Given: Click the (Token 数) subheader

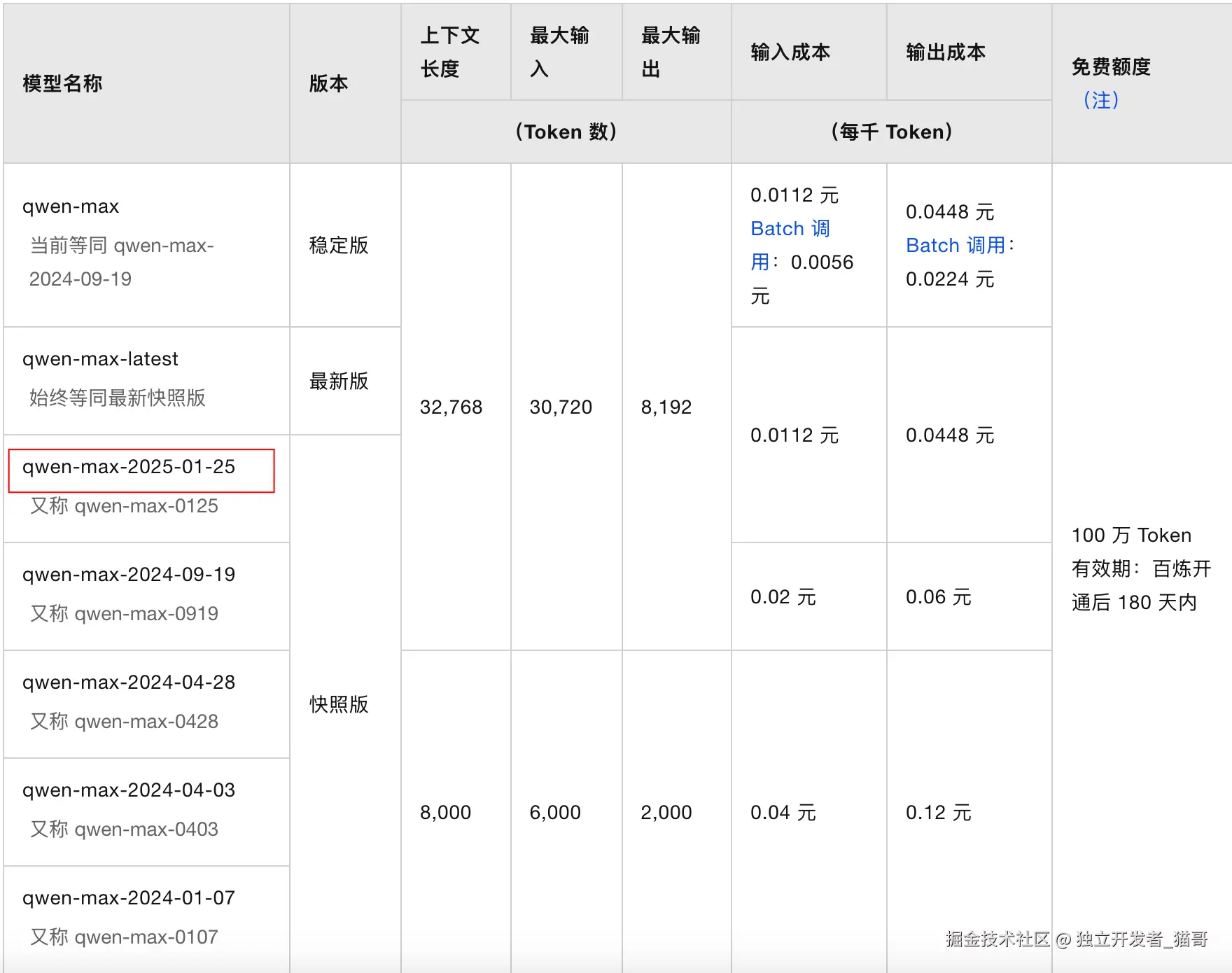Looking at the screenshot, I should point(566,132).
